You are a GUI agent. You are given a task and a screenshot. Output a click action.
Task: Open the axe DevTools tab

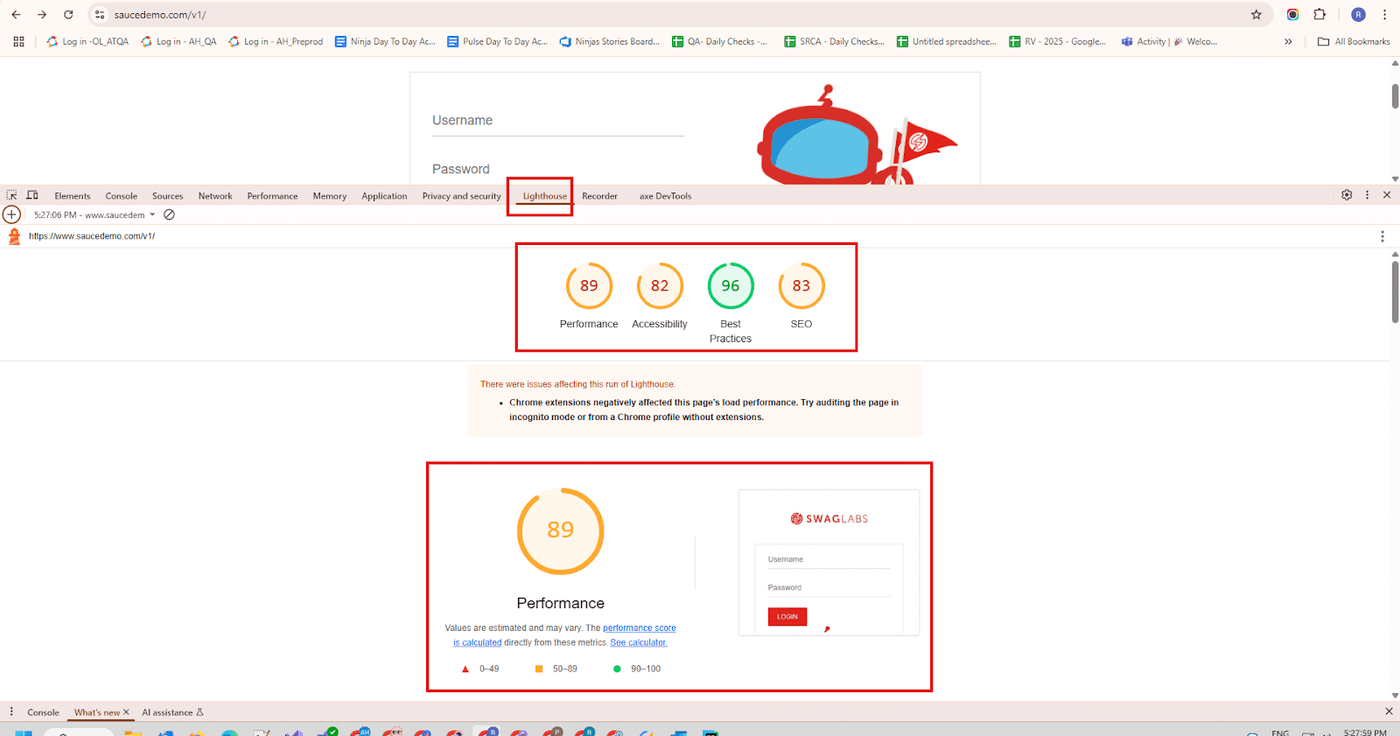[x=665, y=196]
